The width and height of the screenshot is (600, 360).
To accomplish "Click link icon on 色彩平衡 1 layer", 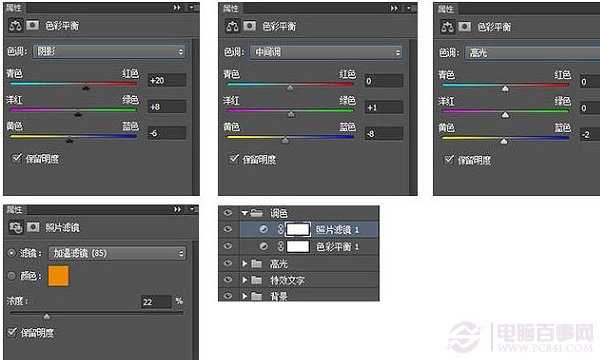I will [x=280, y=246].
